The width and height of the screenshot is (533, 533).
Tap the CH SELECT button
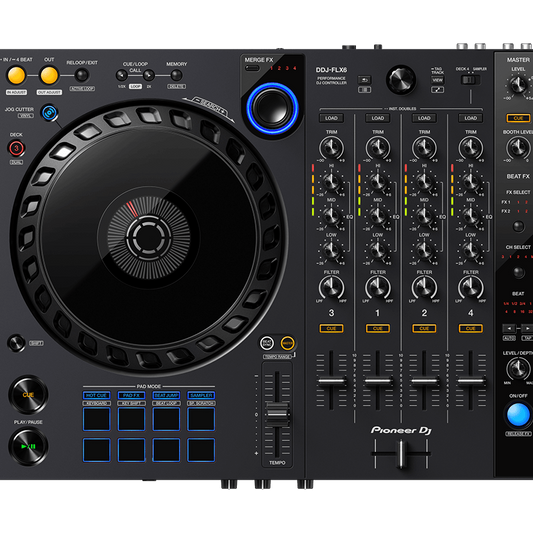tap(518, 272)
